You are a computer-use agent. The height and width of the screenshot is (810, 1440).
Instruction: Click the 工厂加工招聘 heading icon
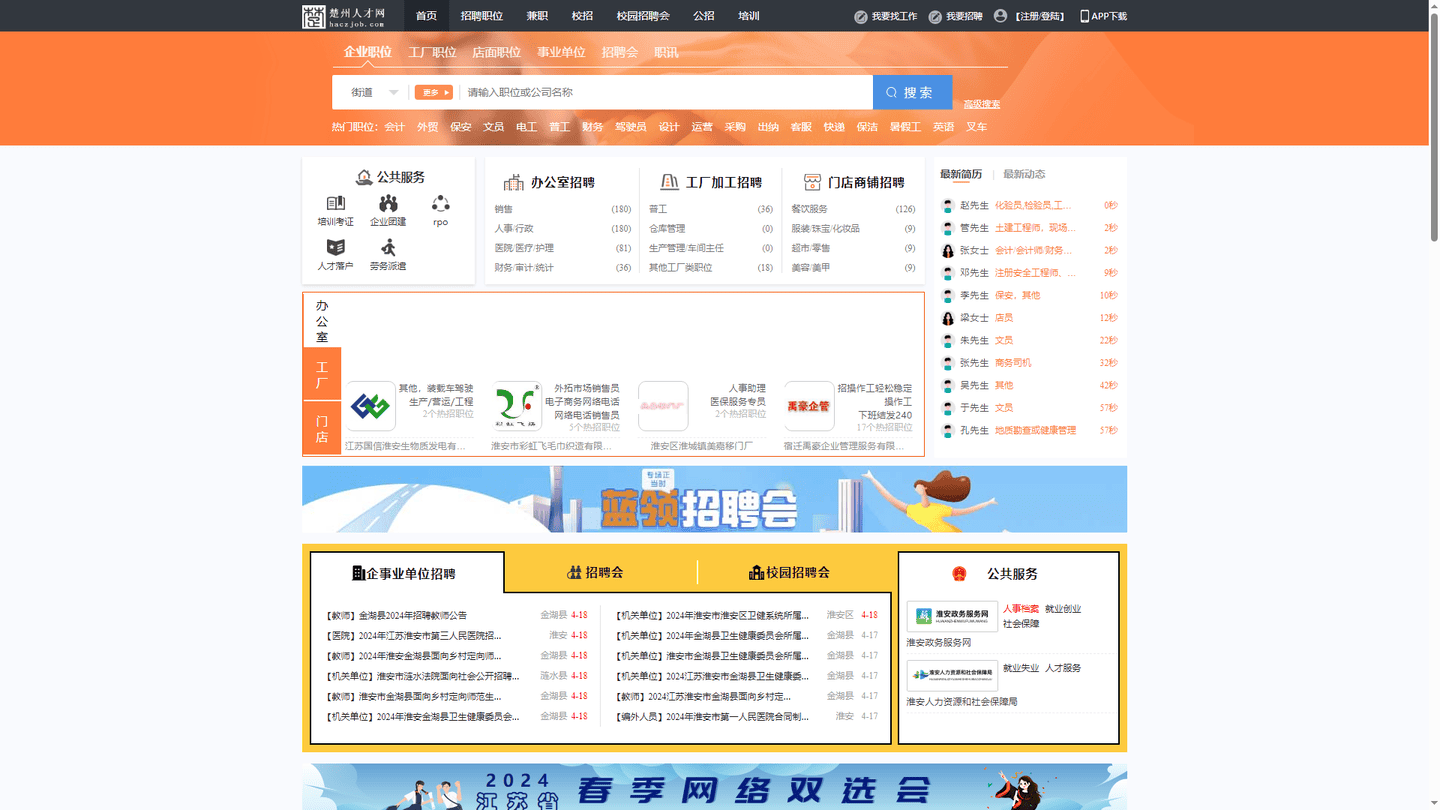(x=670, y=182)
